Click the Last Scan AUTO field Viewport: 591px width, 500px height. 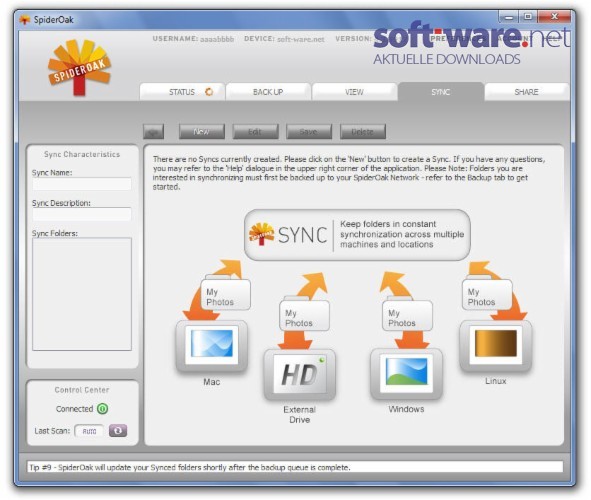click(x=89, y=431)
